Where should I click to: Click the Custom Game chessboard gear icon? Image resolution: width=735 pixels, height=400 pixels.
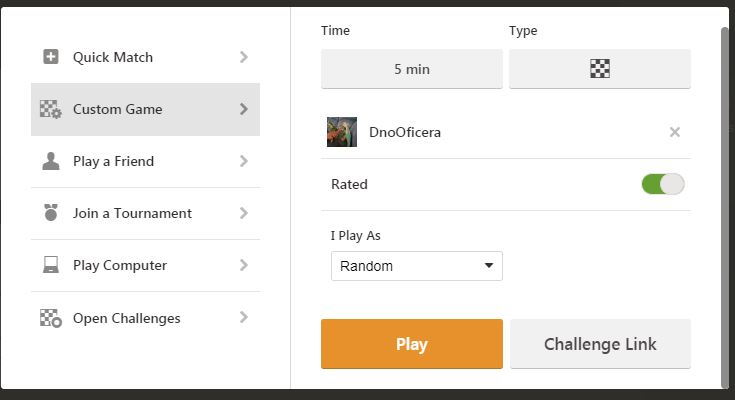coord(51,109)
